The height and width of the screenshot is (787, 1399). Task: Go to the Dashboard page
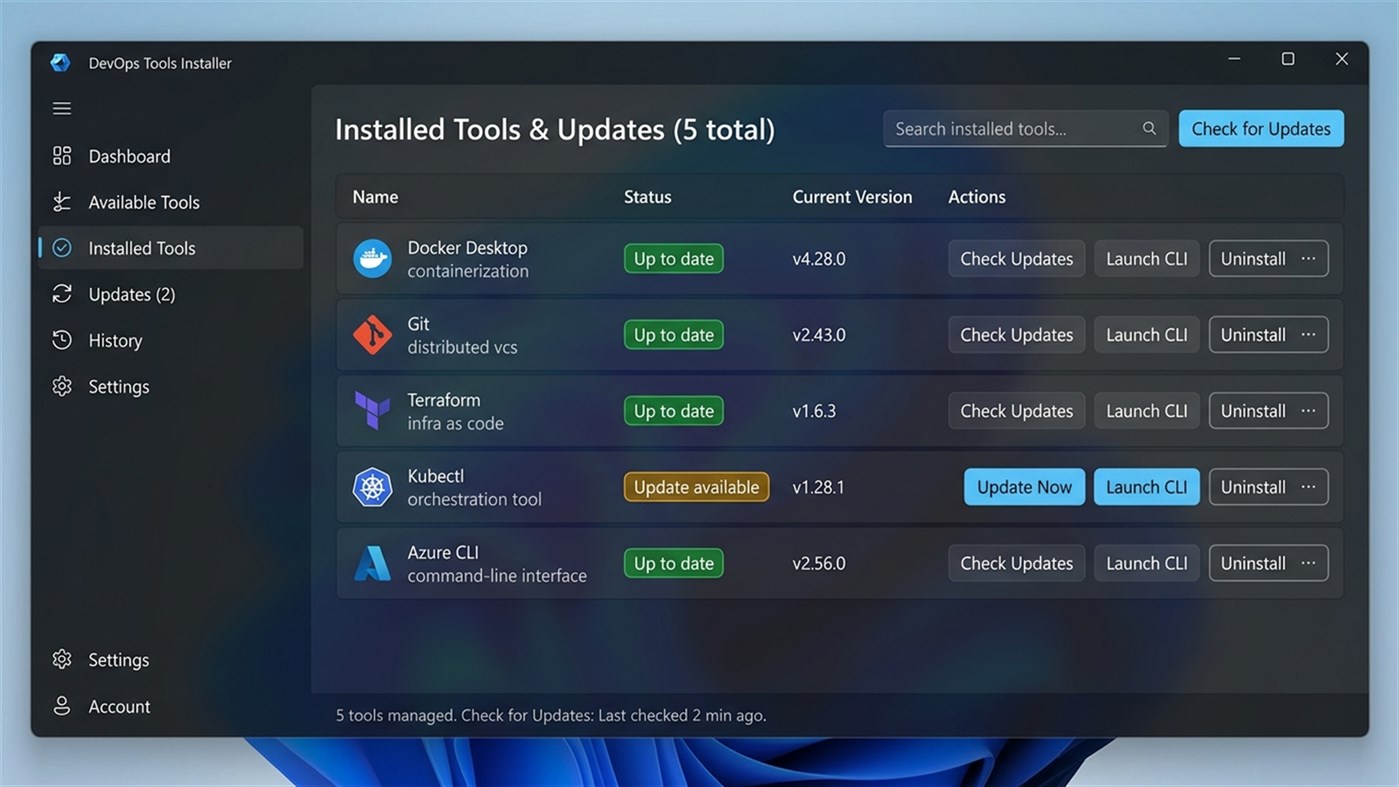[x=170, y=156]
